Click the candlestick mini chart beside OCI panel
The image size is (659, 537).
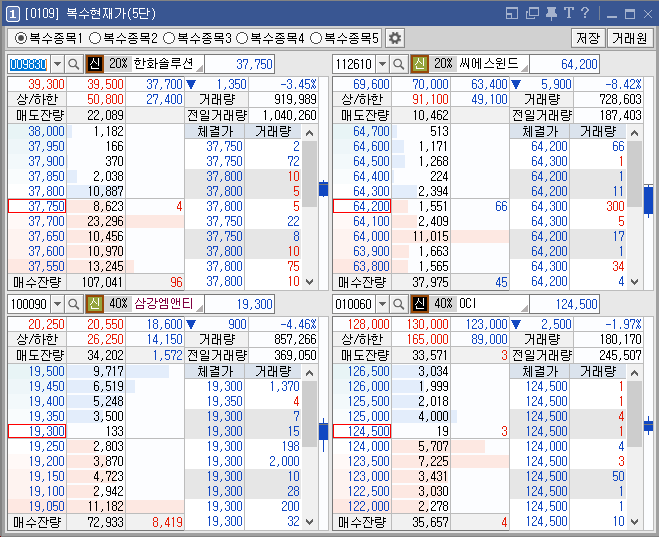pos(648,426)
